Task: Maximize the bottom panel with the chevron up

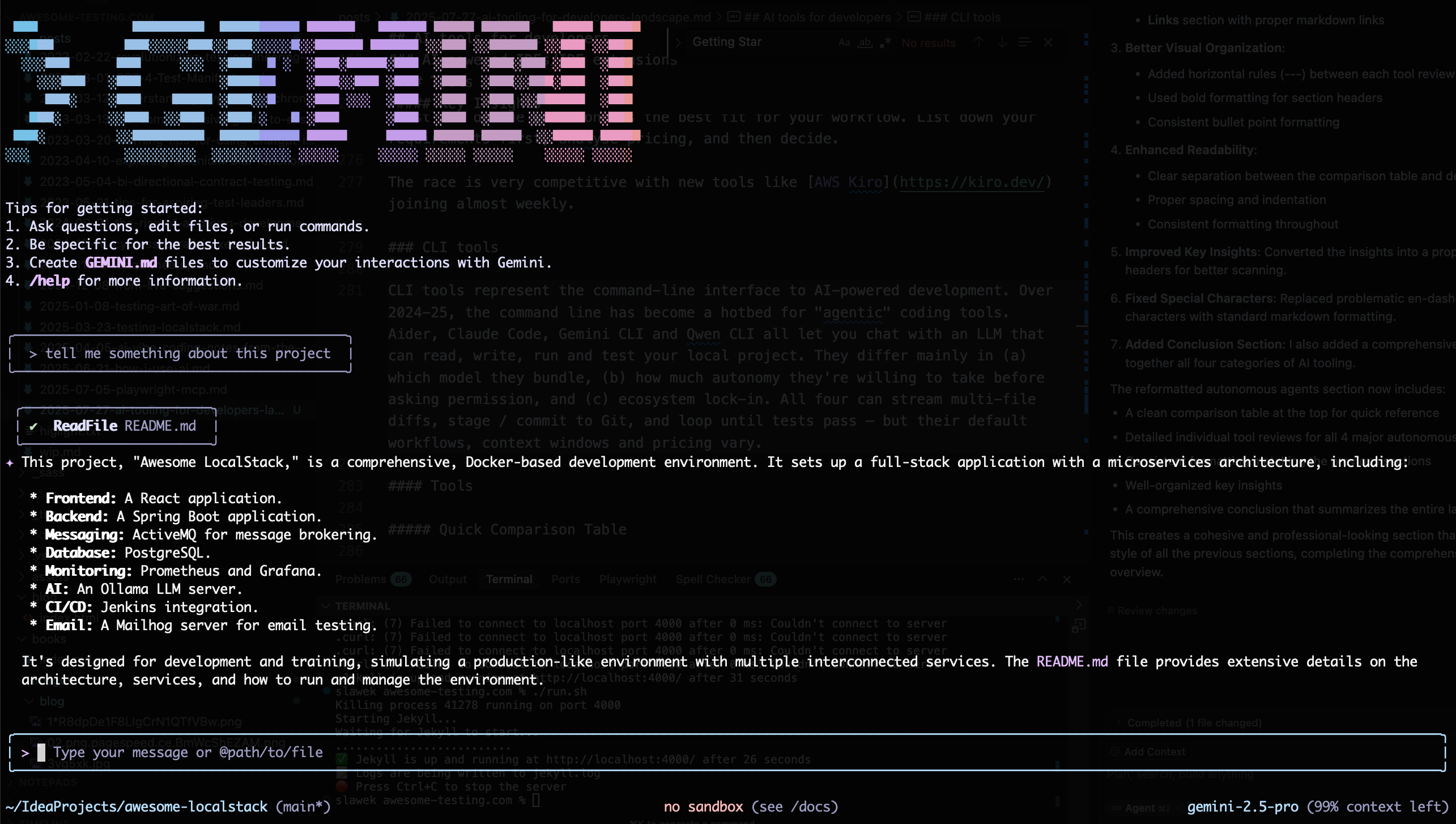Action: (x=1042, y=579)
